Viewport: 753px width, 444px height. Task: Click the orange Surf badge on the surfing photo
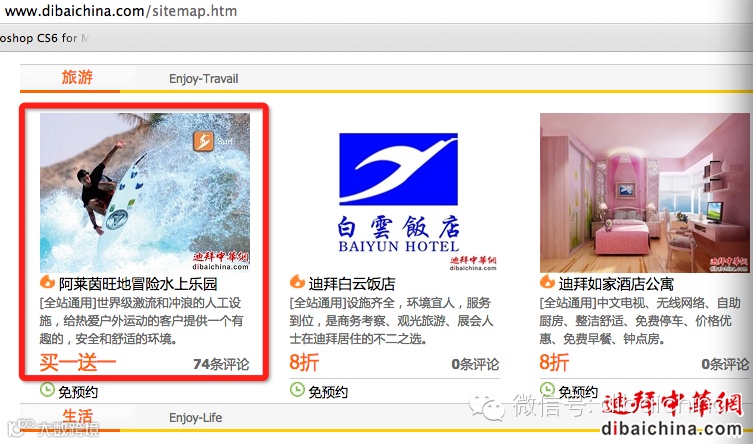tap(203, 141)
